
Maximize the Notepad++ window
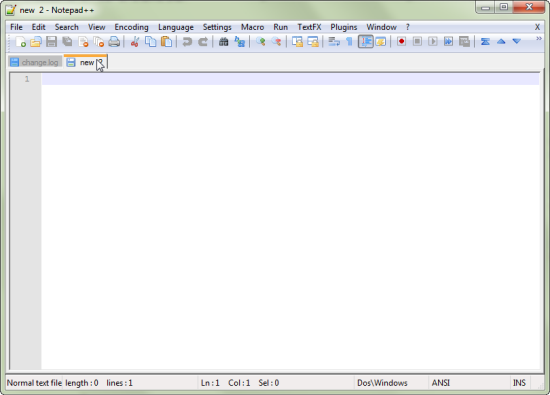504,7
